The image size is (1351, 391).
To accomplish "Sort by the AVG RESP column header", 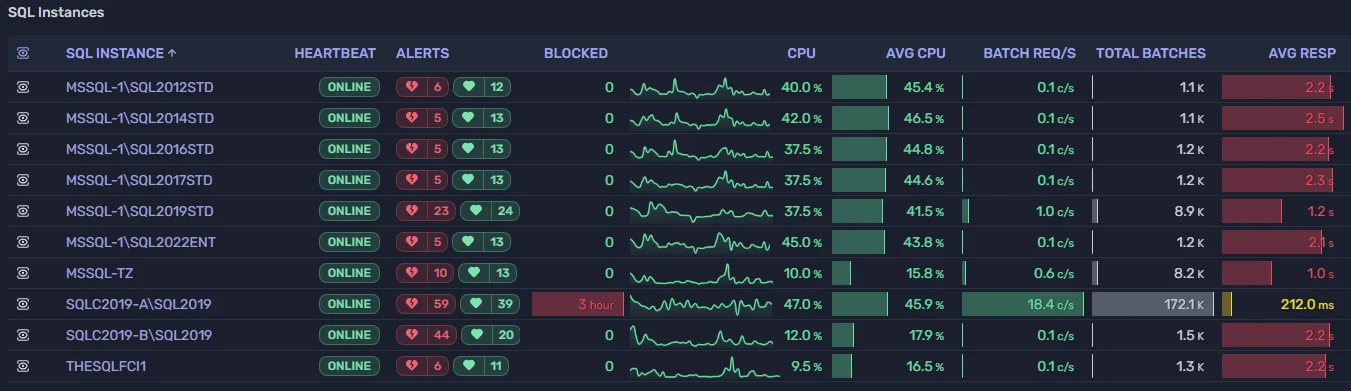I will [1302, 53].
